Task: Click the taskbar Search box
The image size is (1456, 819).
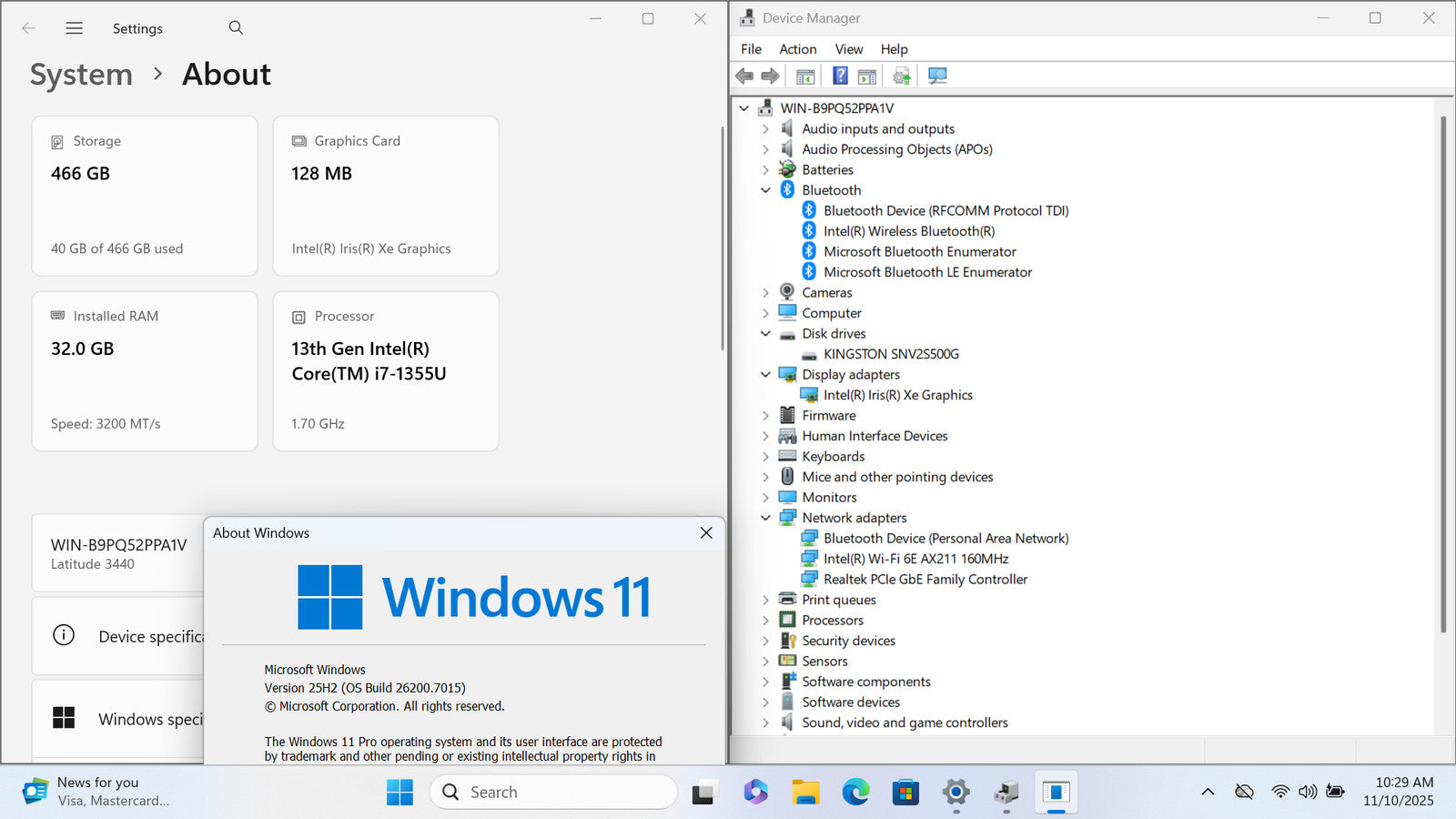Action: 553,793
